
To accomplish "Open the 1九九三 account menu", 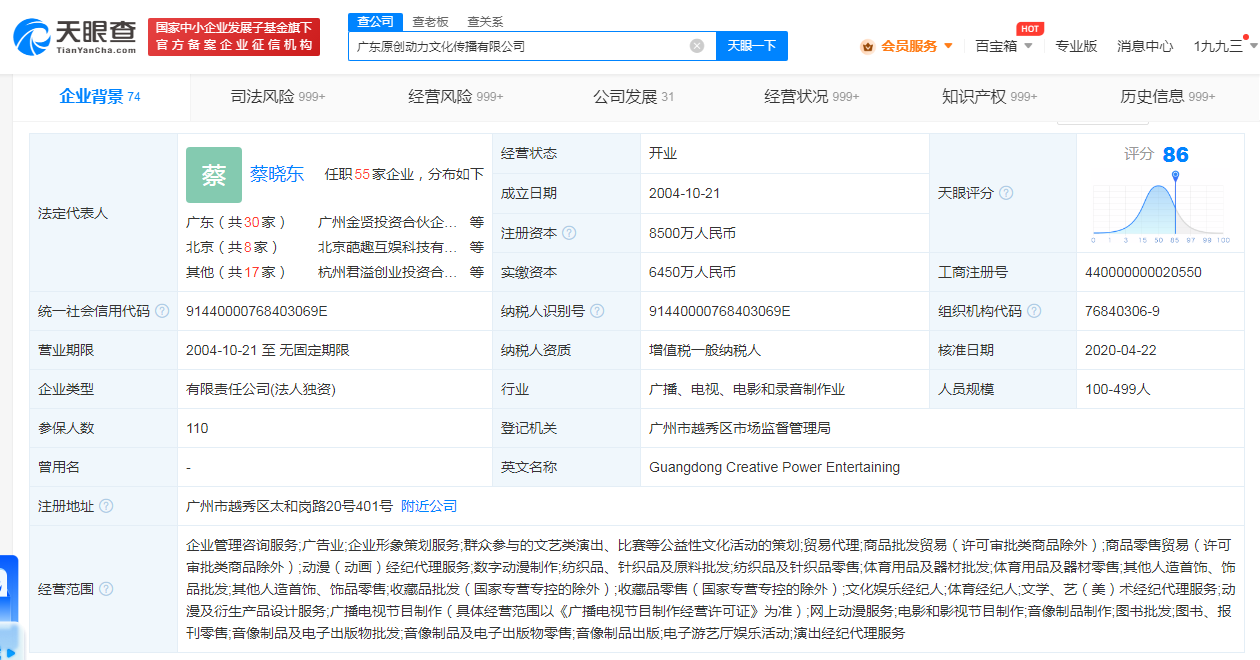I will click(x=1222, y=46).
